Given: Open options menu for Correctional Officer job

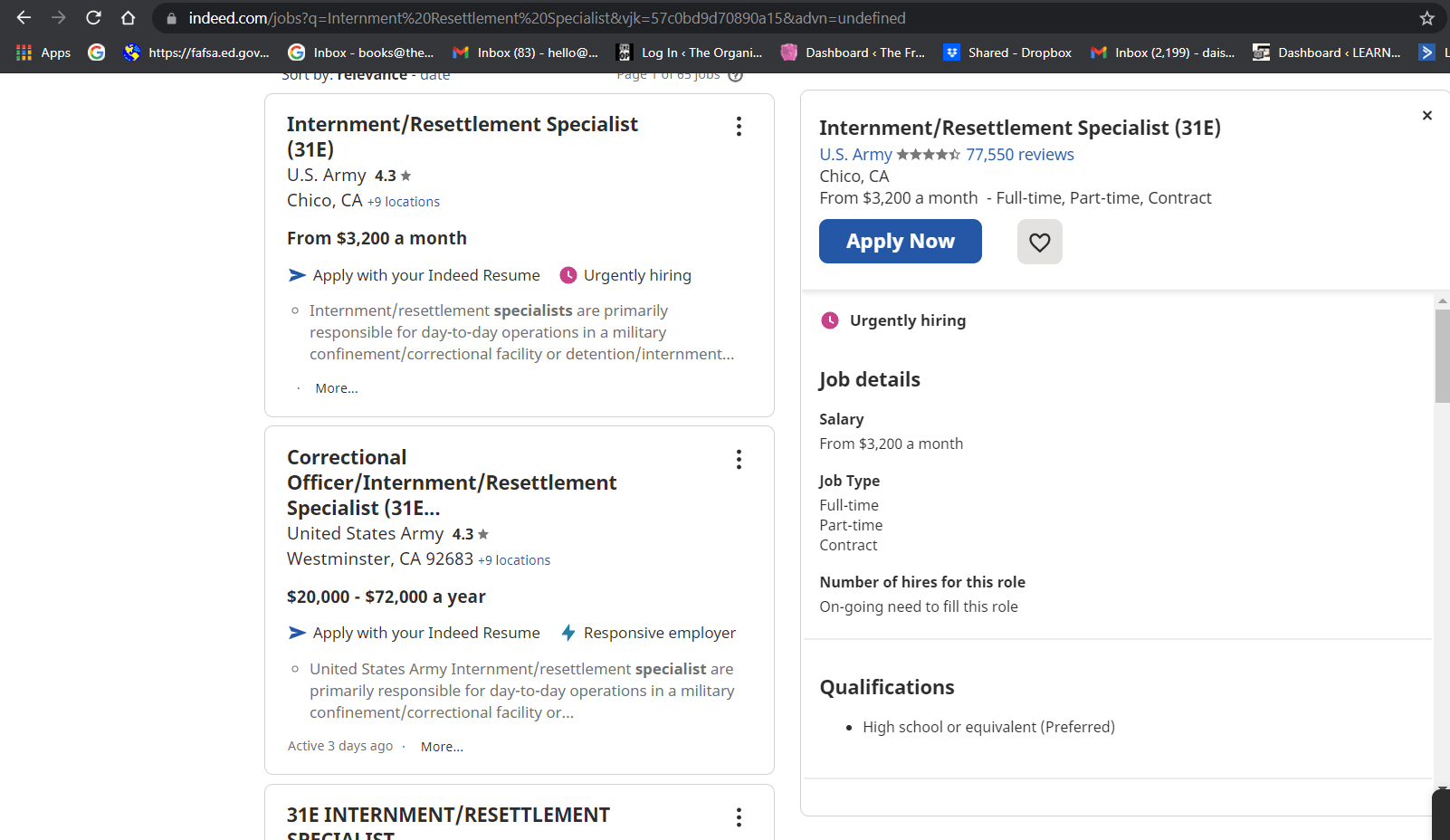Looking at the screenshot, I should coord(739,460).
